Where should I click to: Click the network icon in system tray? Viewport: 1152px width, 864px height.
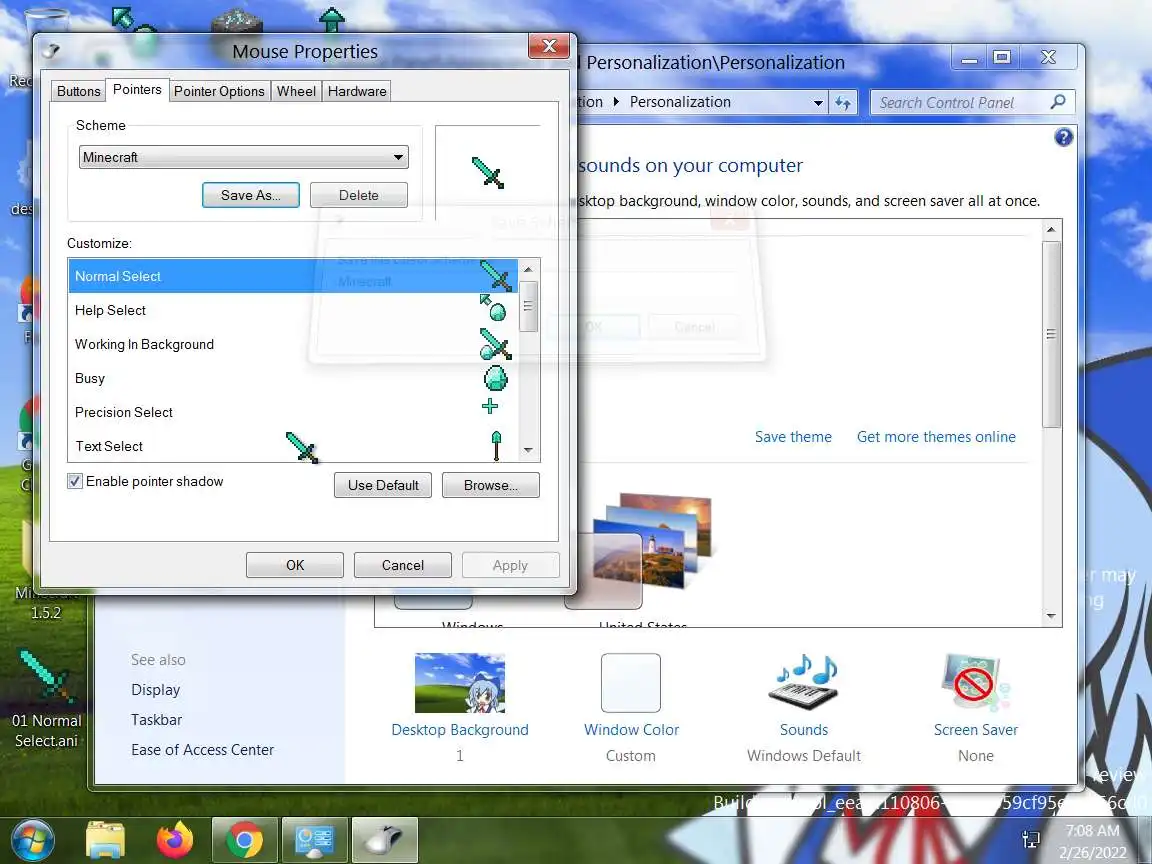coord(1030,839)
